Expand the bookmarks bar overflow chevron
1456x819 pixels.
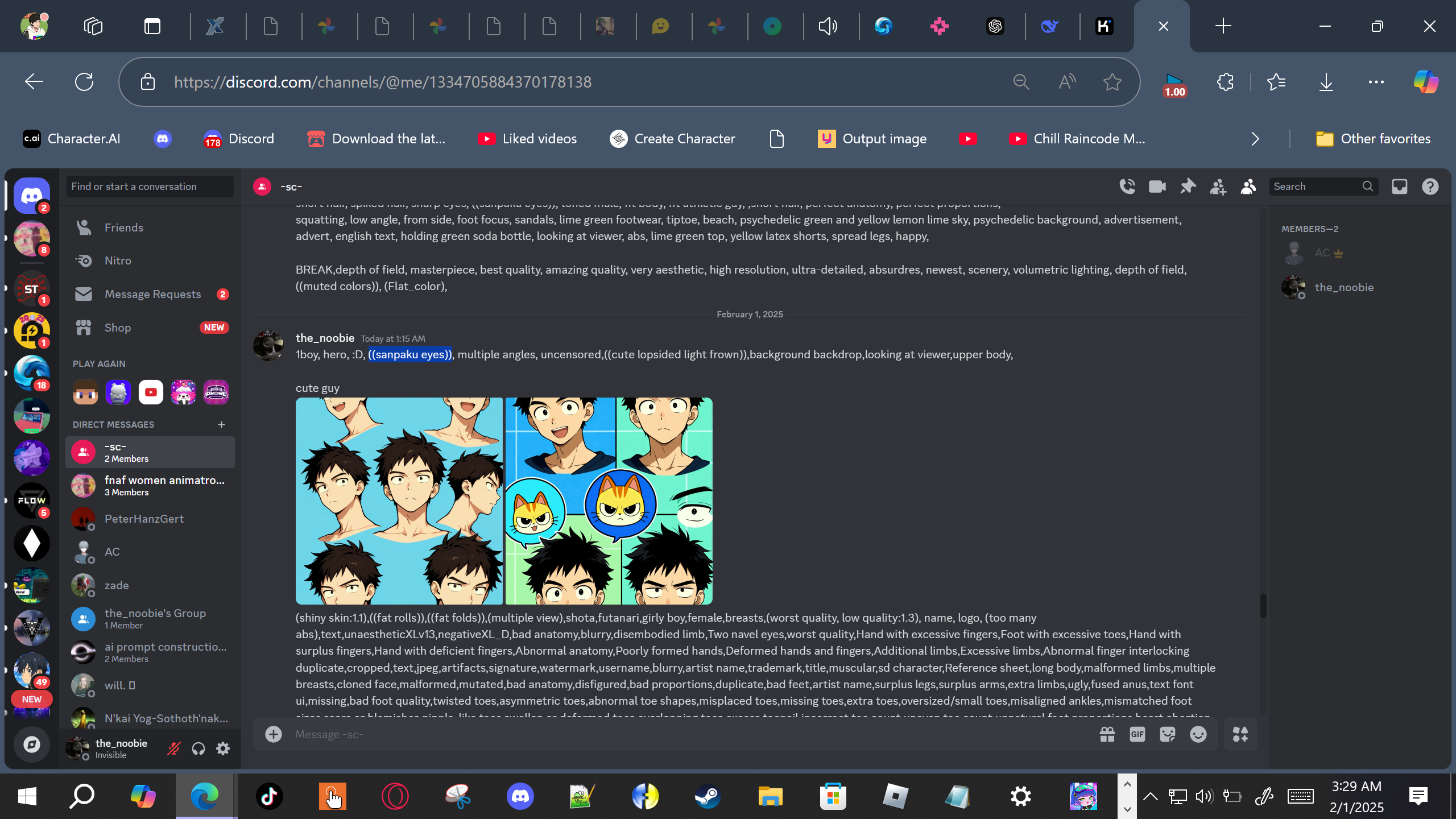point(1255,139)
